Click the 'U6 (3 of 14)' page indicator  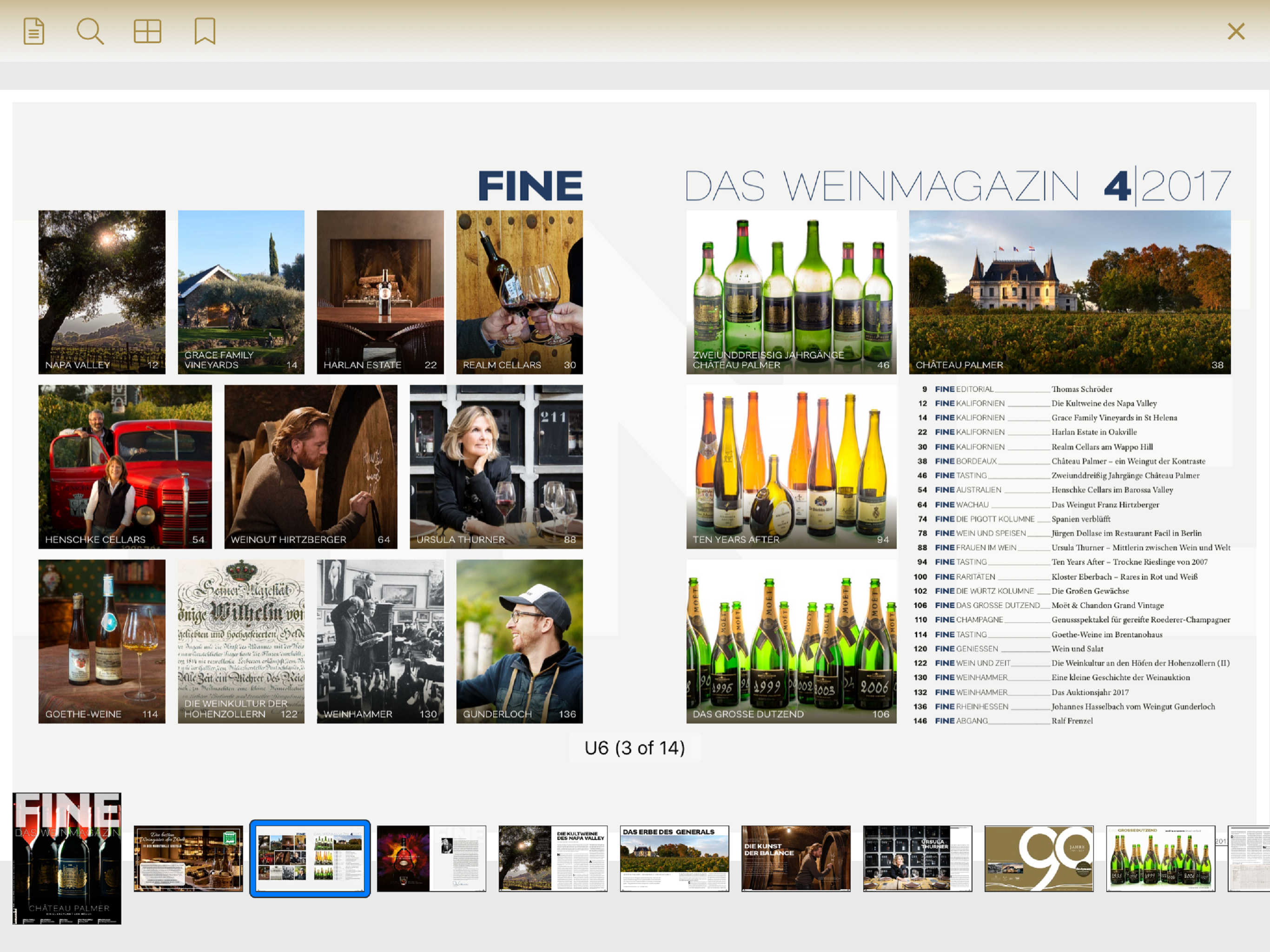[635, 748]
